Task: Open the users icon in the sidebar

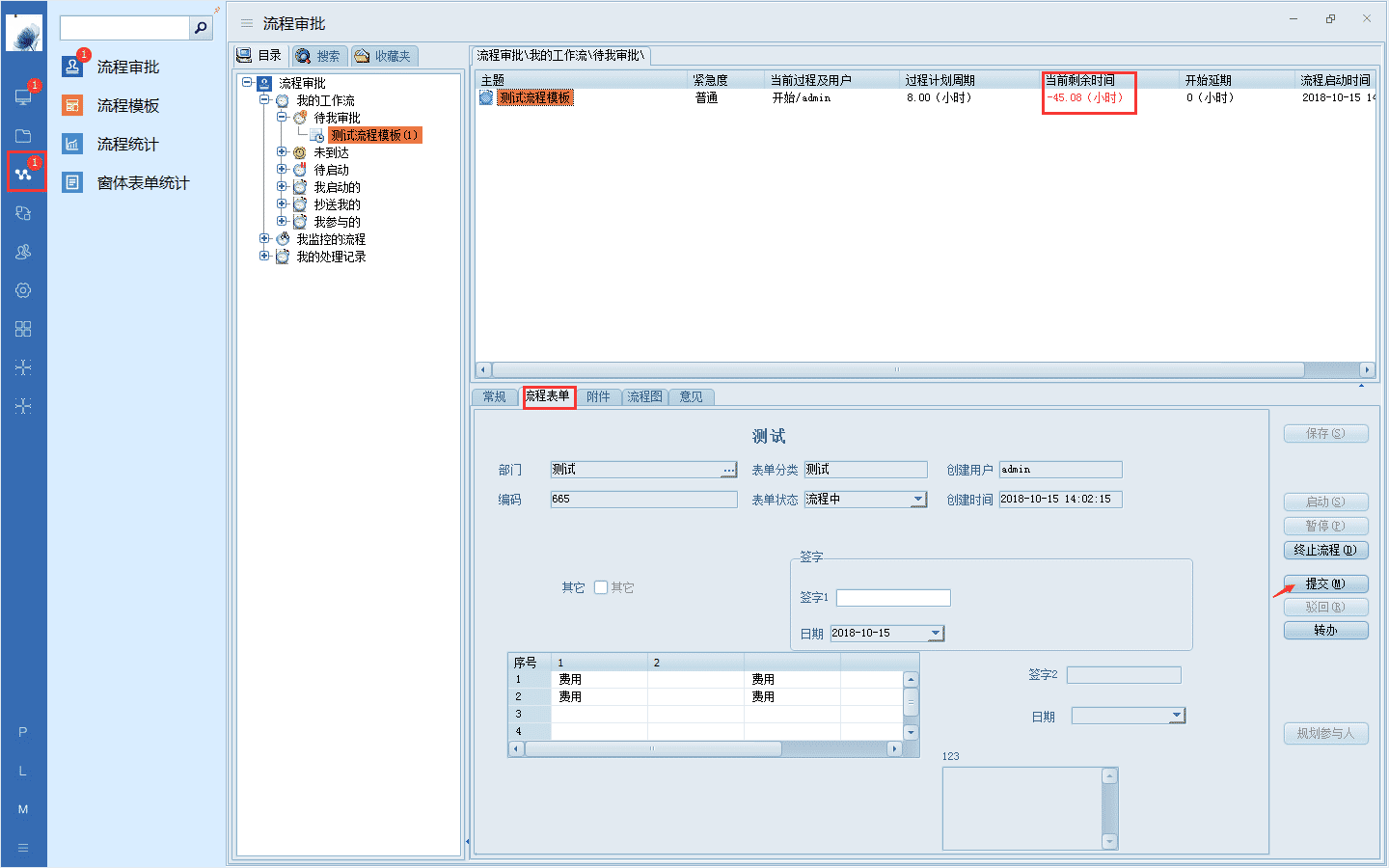Action: [23, 252]
